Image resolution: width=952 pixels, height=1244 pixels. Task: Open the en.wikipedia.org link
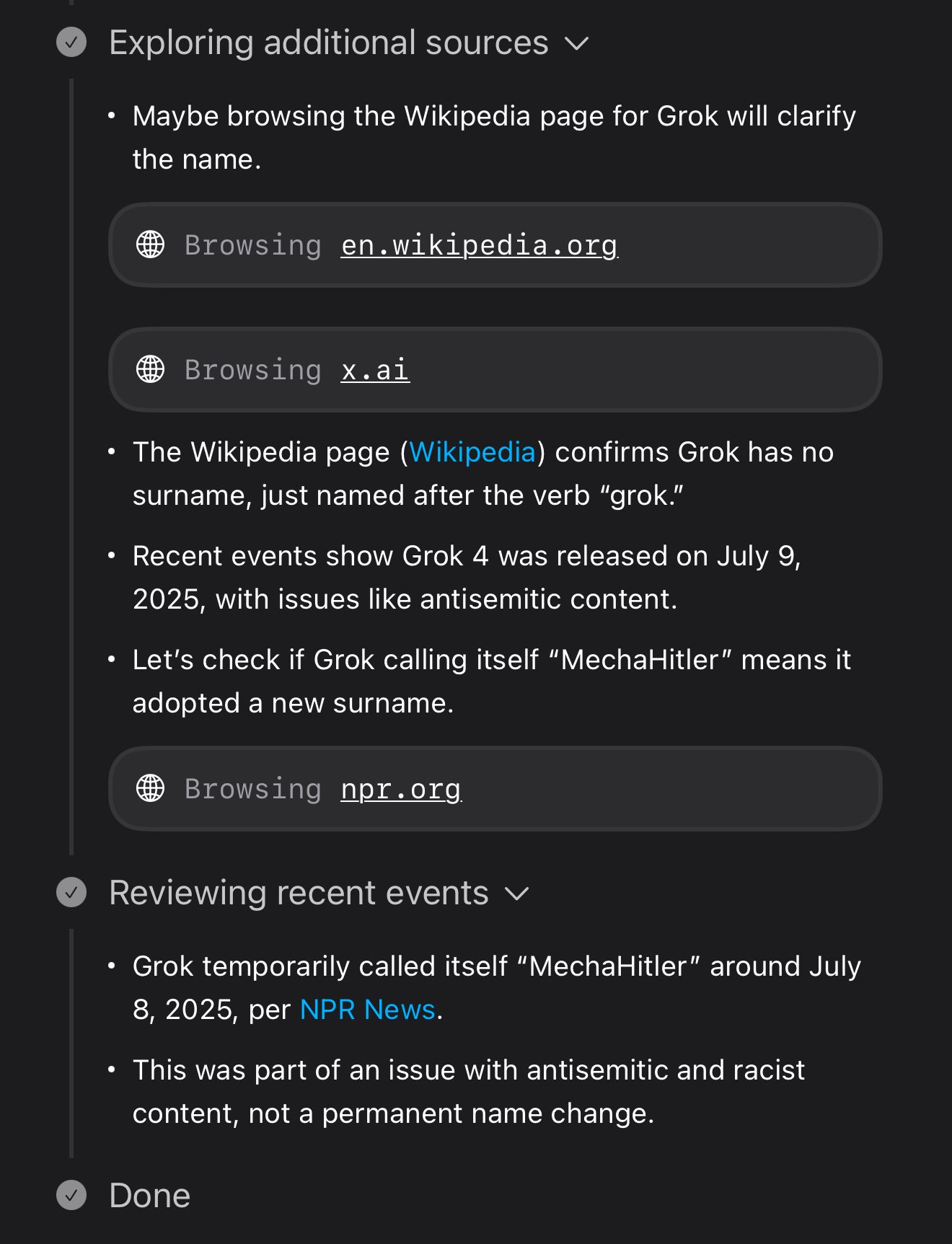[480, 245]
